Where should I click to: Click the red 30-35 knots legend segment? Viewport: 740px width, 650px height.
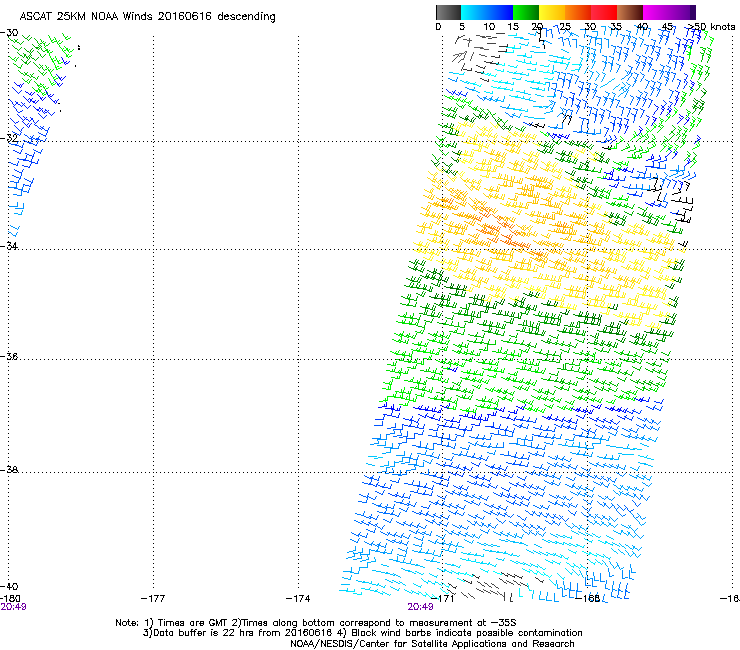tap(604, 12)
